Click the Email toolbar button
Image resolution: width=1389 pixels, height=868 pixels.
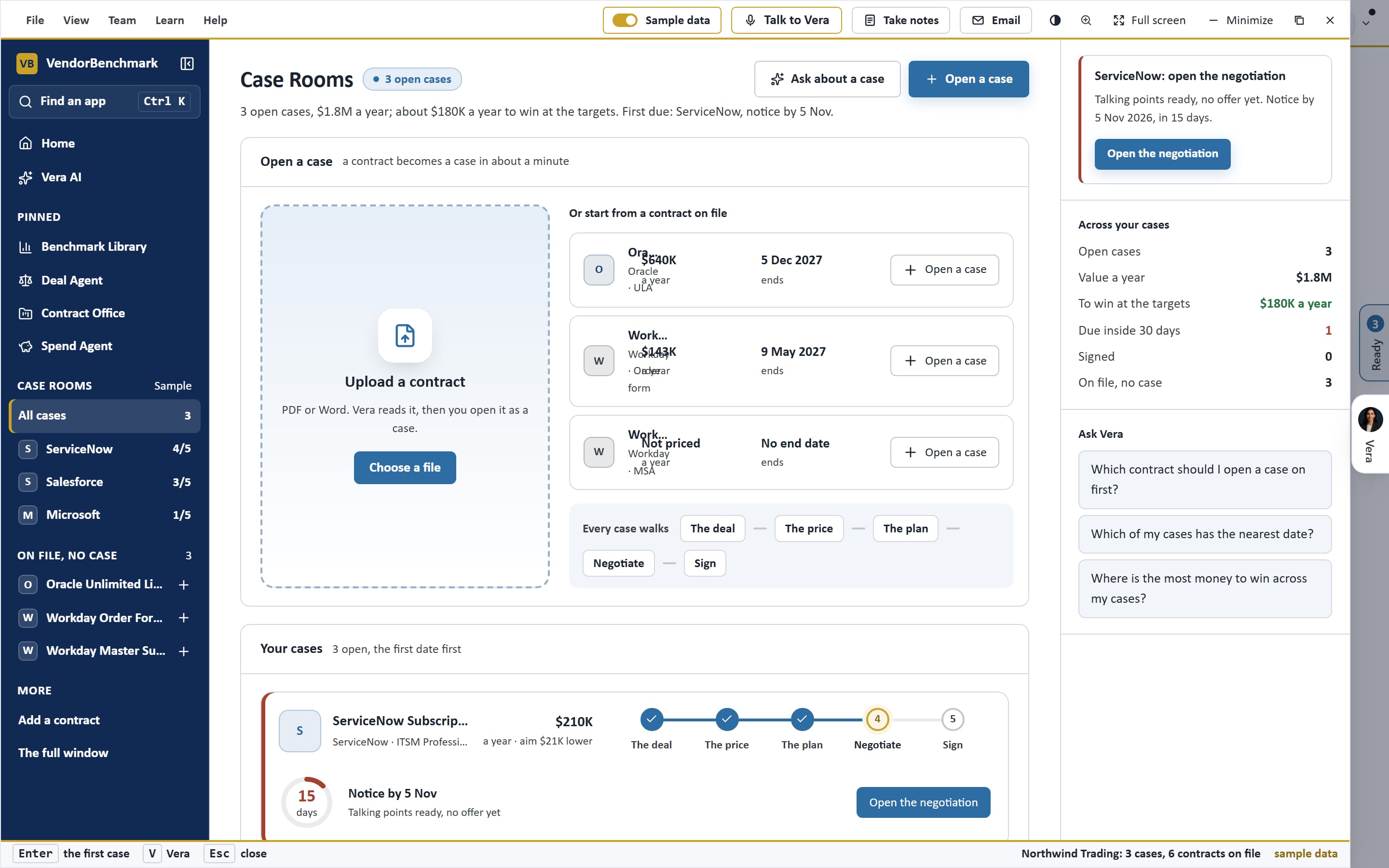click(995, 20)
